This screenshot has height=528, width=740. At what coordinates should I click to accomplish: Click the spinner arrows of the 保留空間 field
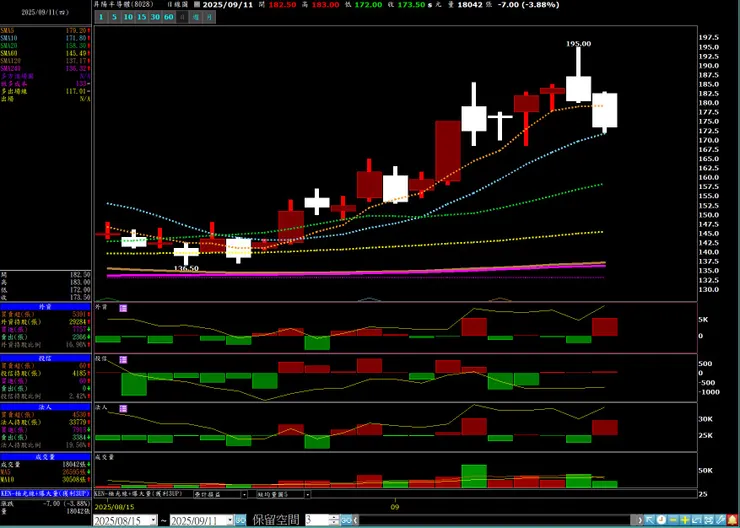tap(335, 520)
